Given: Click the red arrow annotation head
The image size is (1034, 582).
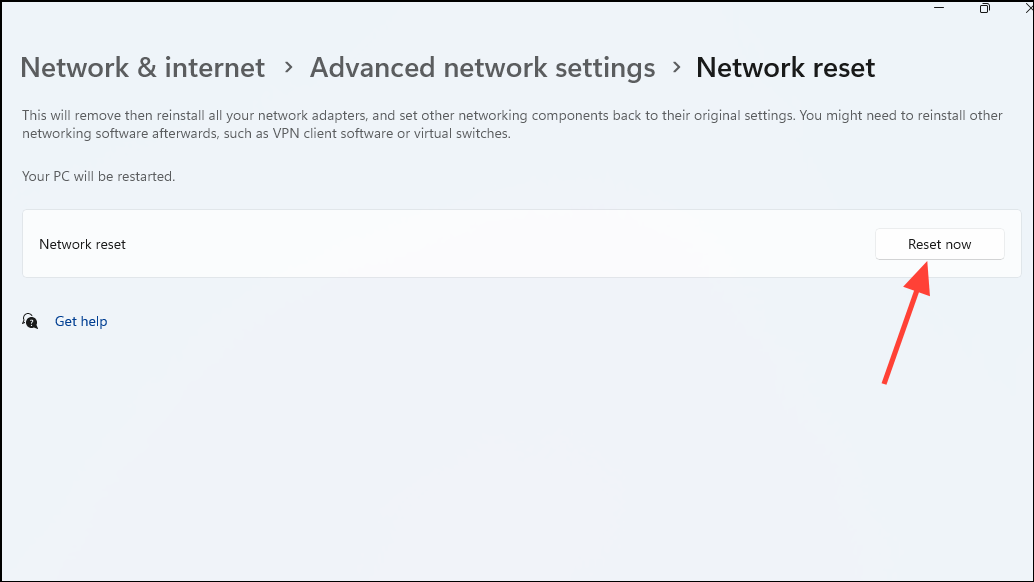Looking at the screenshot, I should 919,279.
